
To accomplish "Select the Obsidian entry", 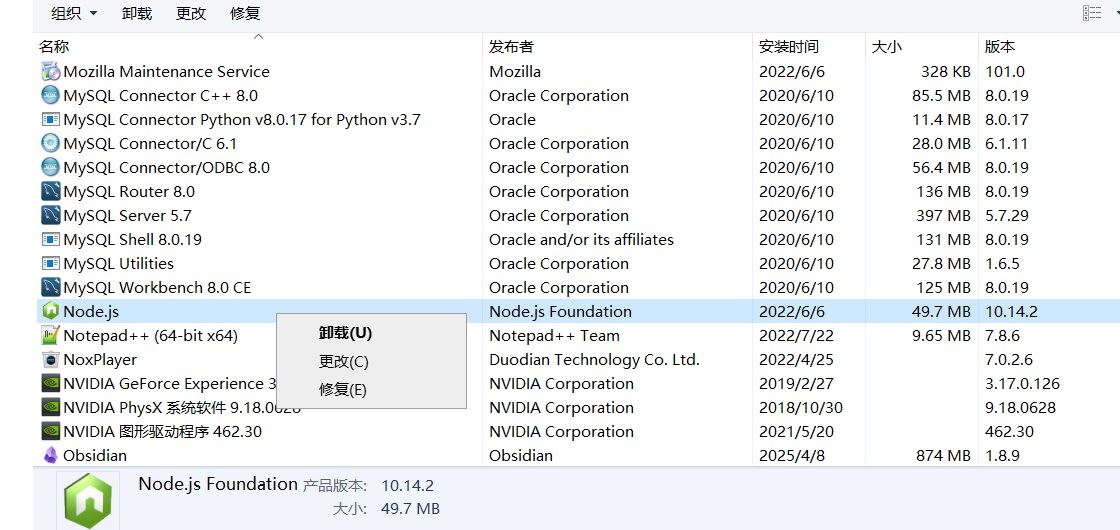I will 95,455.
